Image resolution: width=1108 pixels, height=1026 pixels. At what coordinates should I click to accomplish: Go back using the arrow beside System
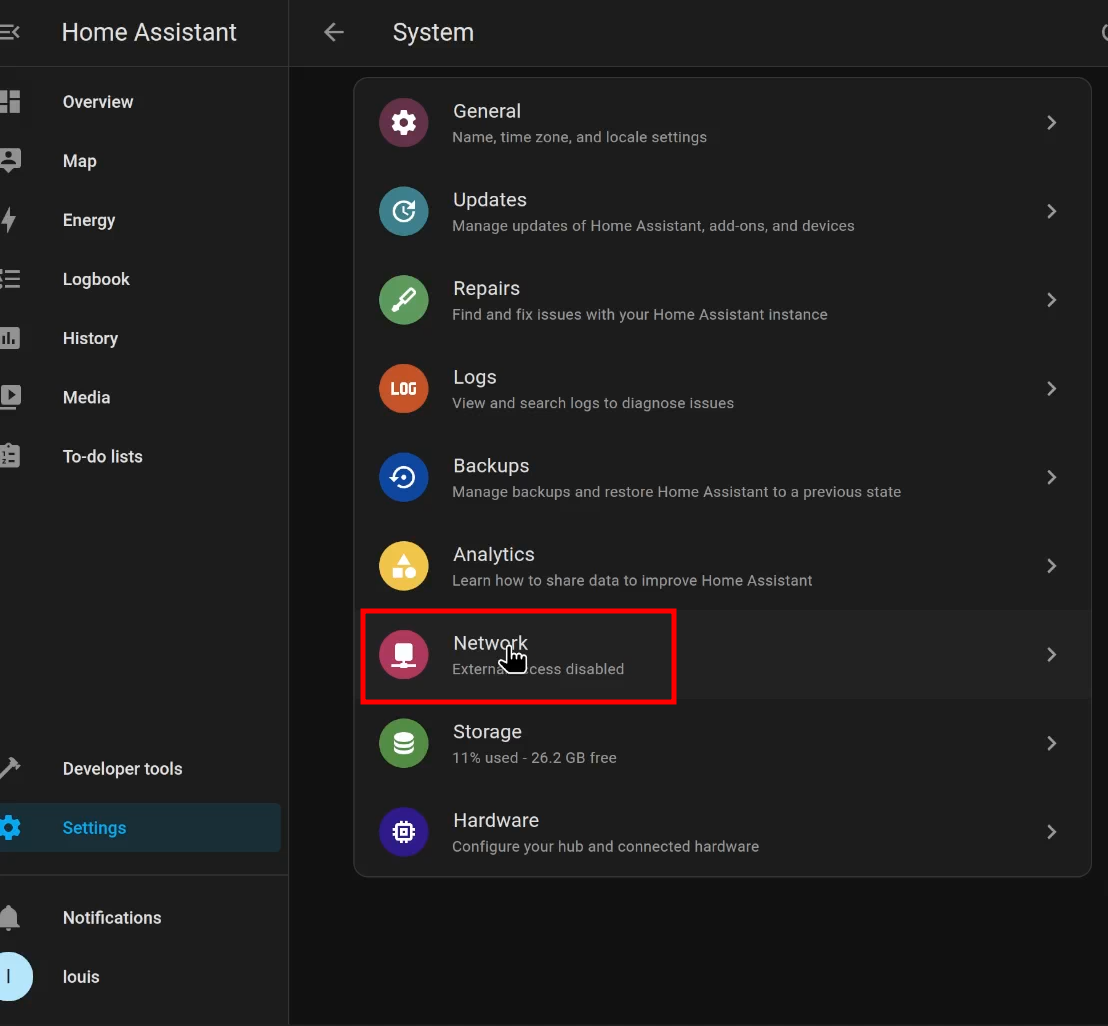[334, 33]
